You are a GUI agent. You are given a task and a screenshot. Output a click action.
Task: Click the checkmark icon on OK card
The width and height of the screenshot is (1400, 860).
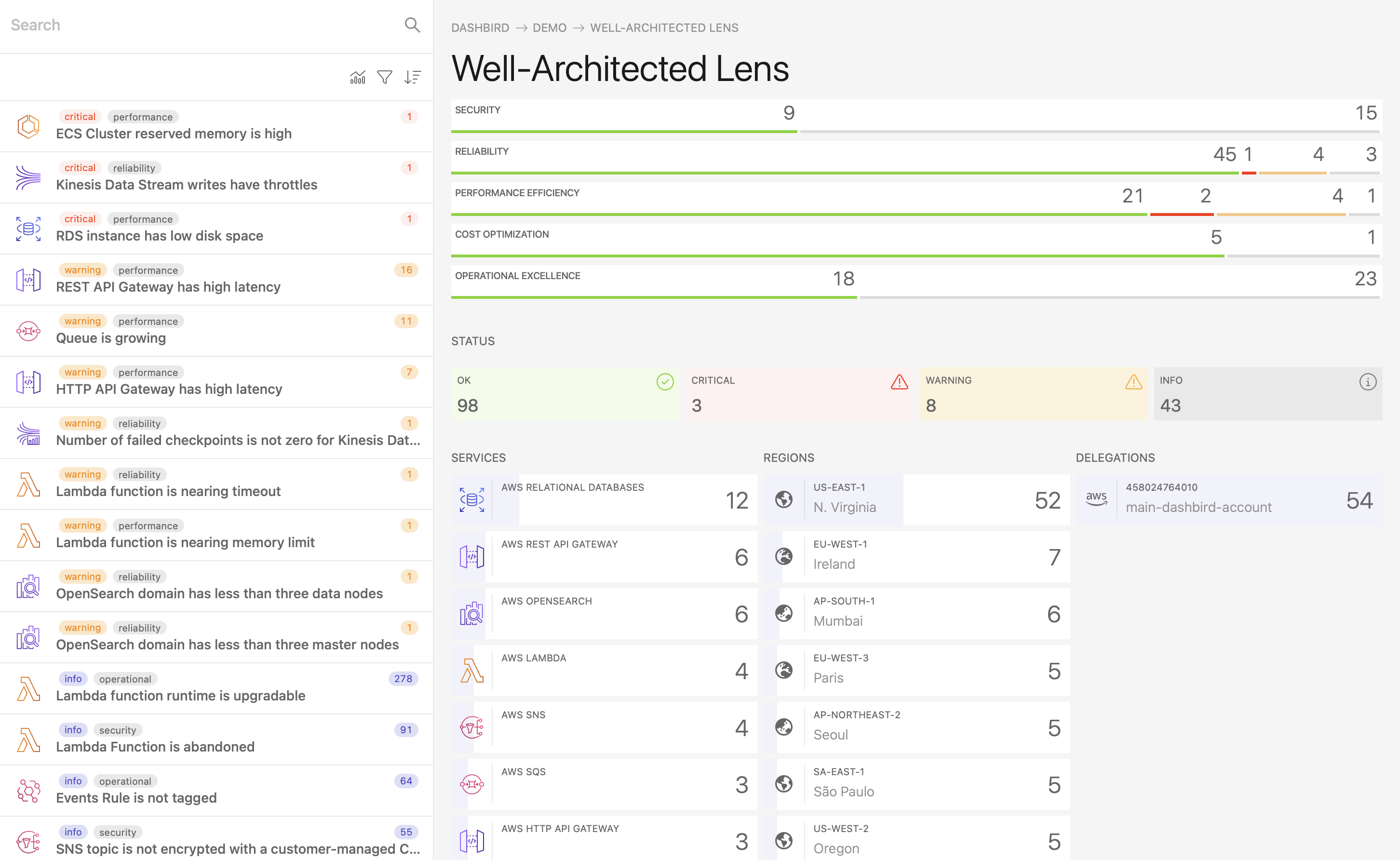tap(665, 382)
